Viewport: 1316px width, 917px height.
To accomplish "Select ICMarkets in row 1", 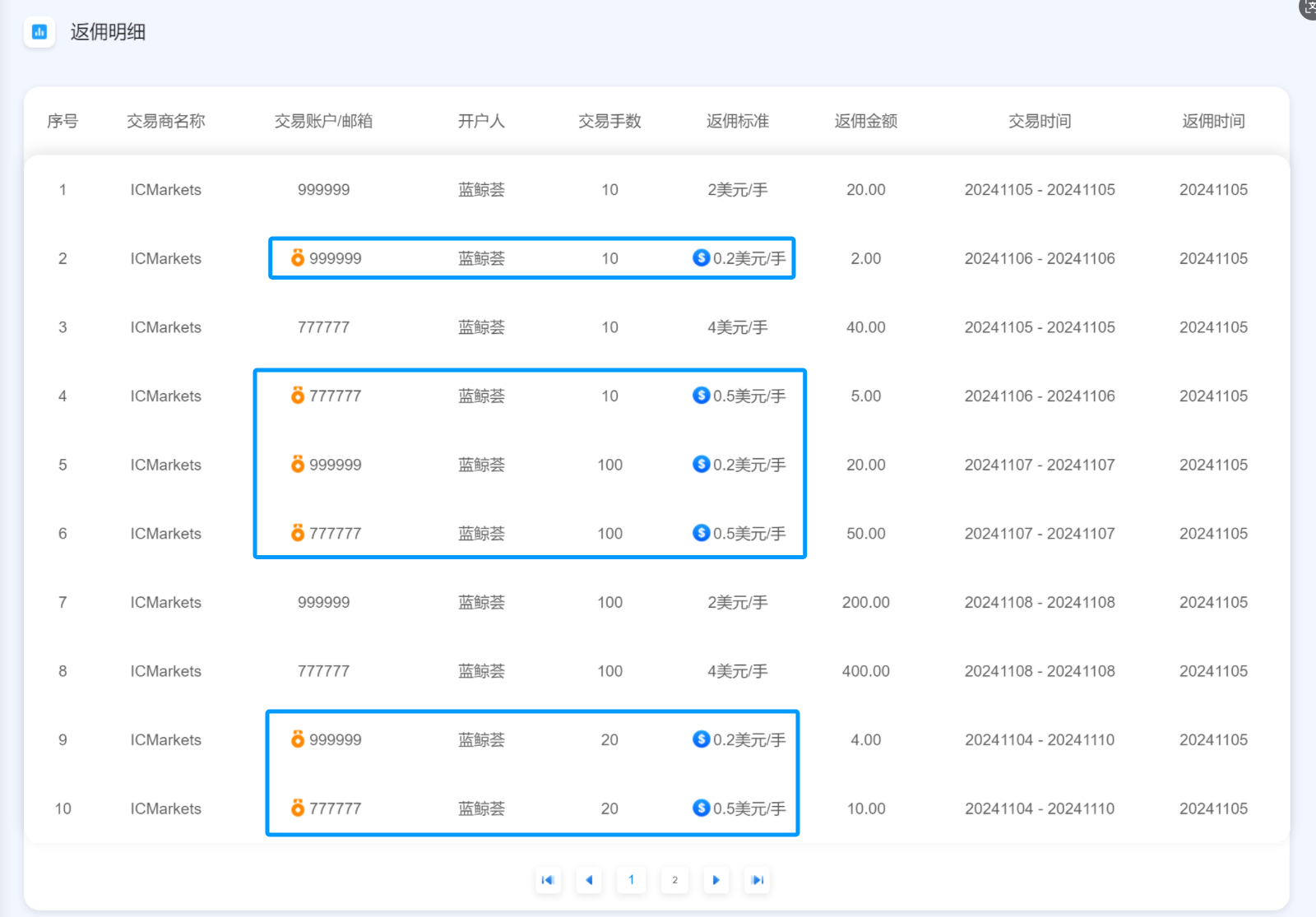I will (165, 190).
